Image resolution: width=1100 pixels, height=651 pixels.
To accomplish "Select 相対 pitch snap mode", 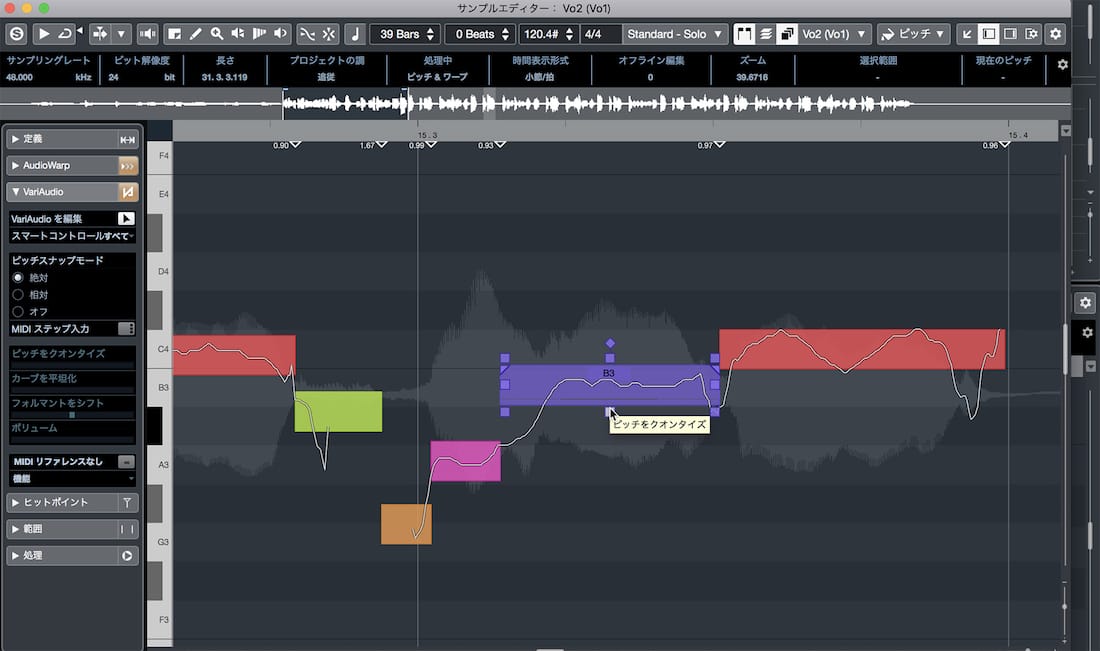I will point(18,295).
